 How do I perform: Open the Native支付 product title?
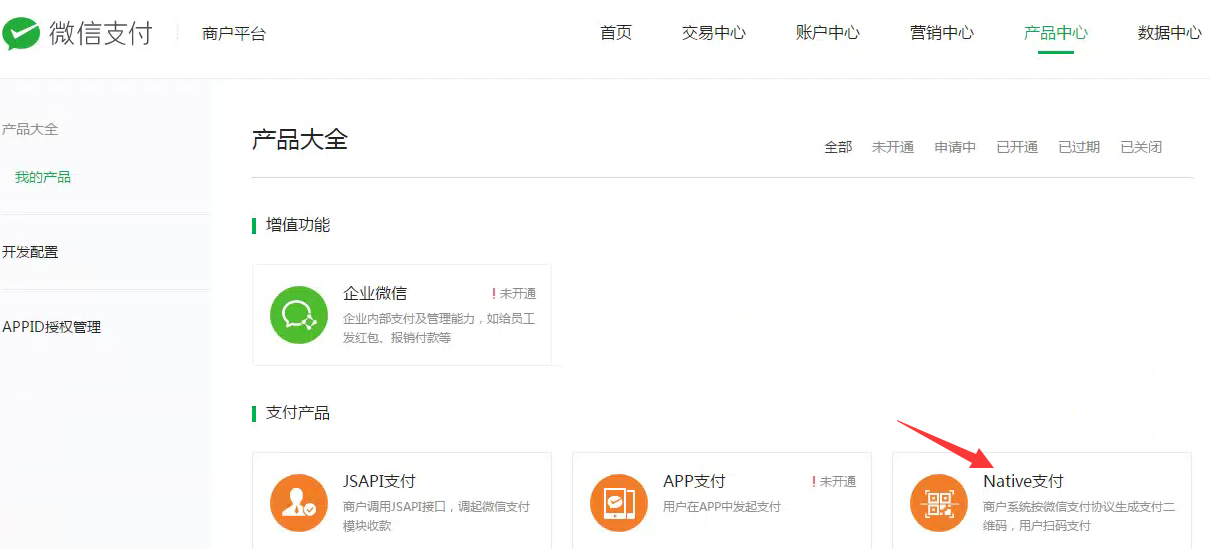point(1023,481)
